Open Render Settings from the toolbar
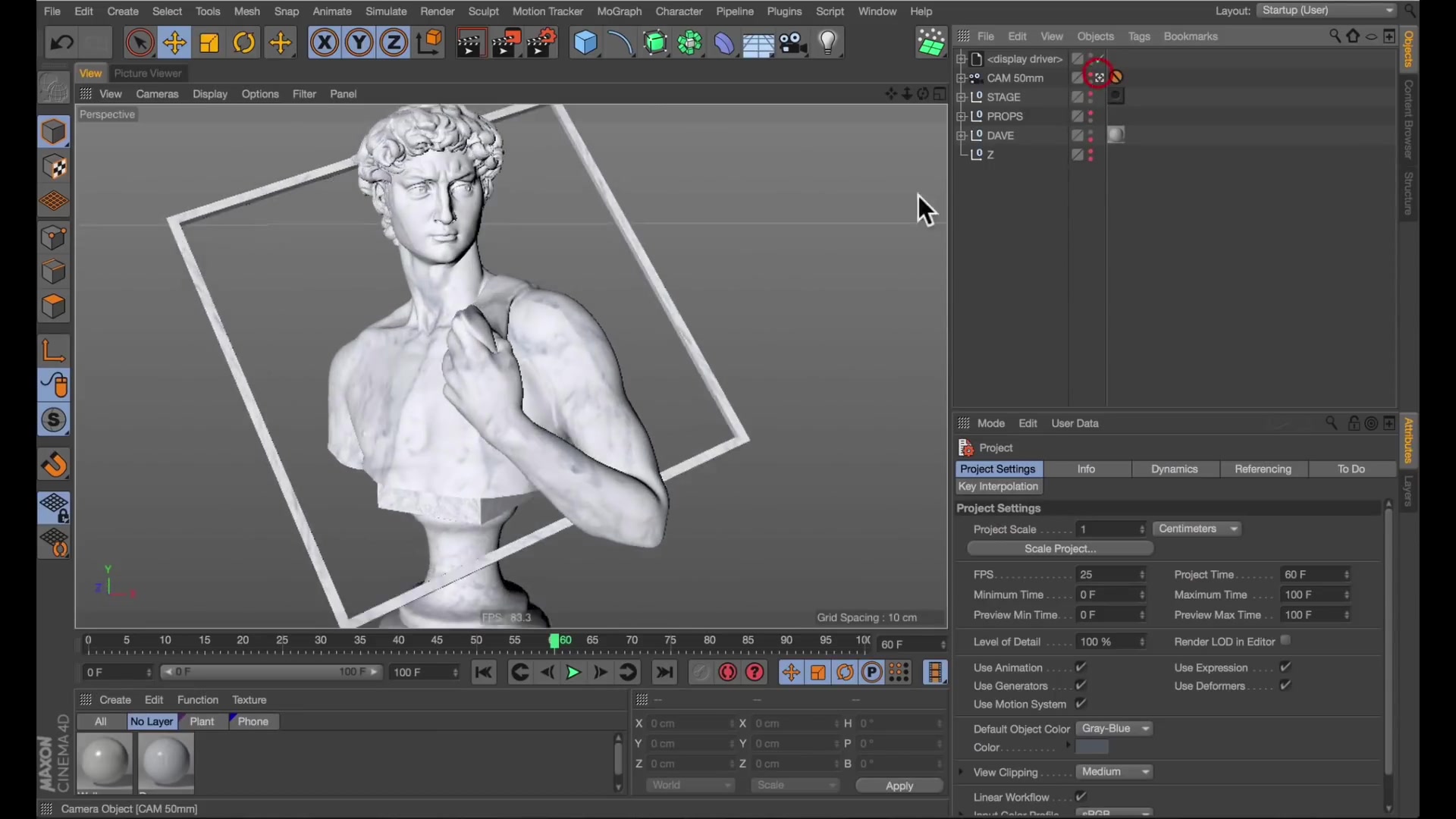This screenshot has width=1456, height=819. point(541,42)
